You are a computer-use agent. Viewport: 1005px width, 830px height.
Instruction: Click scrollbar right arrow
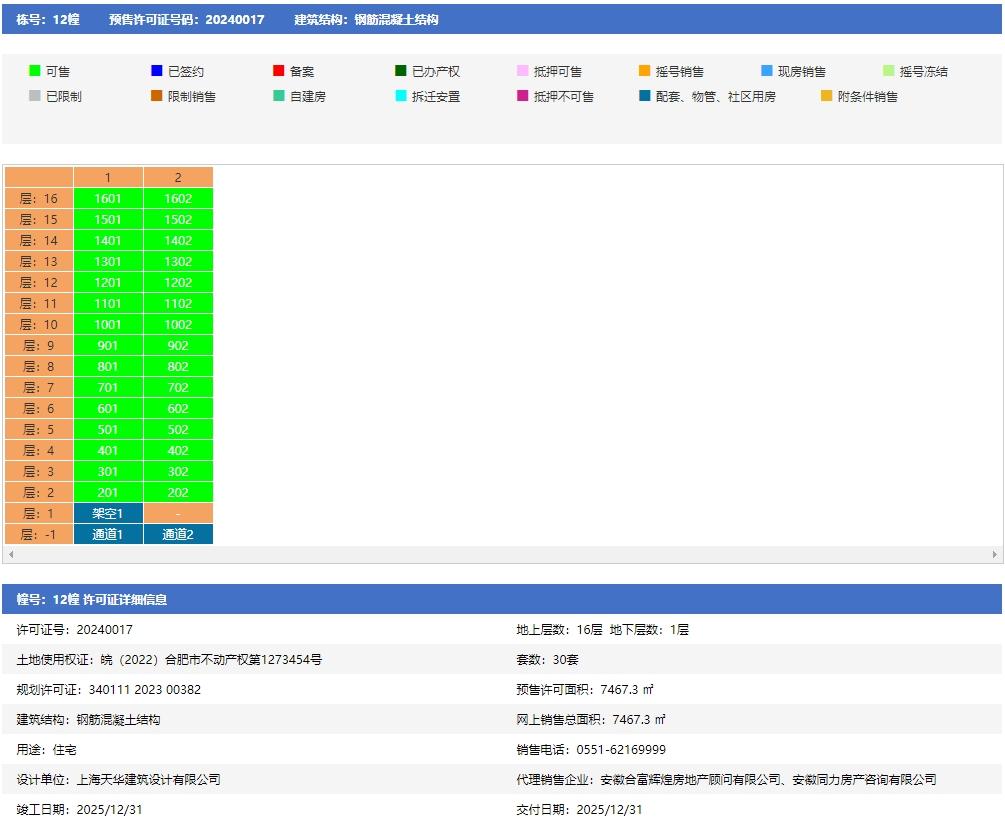(x=995, y=554)
